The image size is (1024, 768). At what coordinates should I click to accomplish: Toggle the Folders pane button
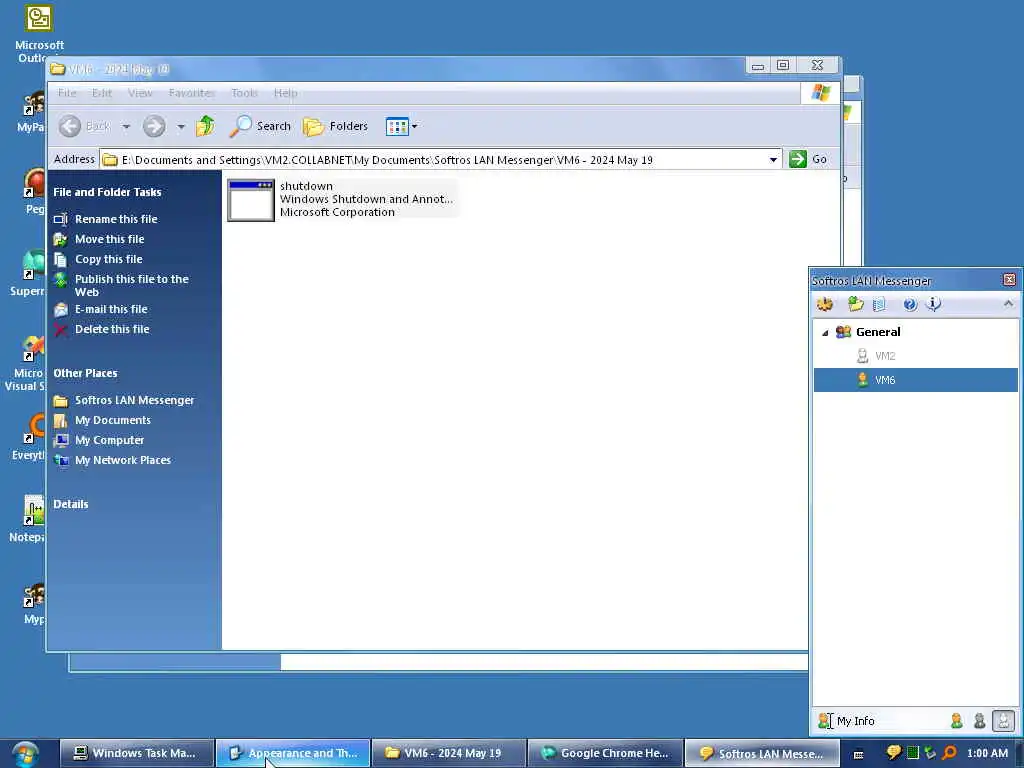pyautogui.click(x=336, y=126)
